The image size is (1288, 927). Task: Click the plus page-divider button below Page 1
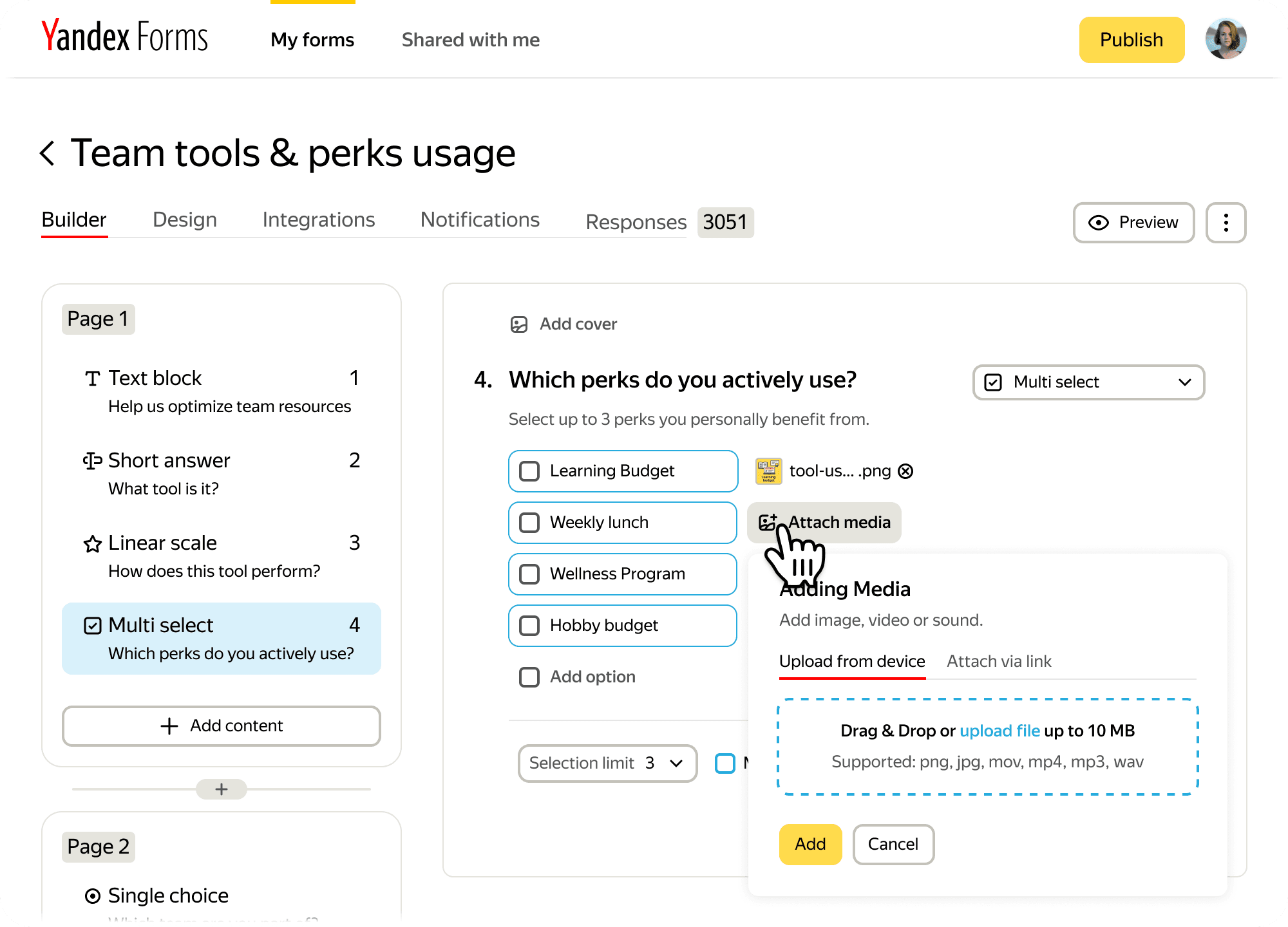(222, 789)
